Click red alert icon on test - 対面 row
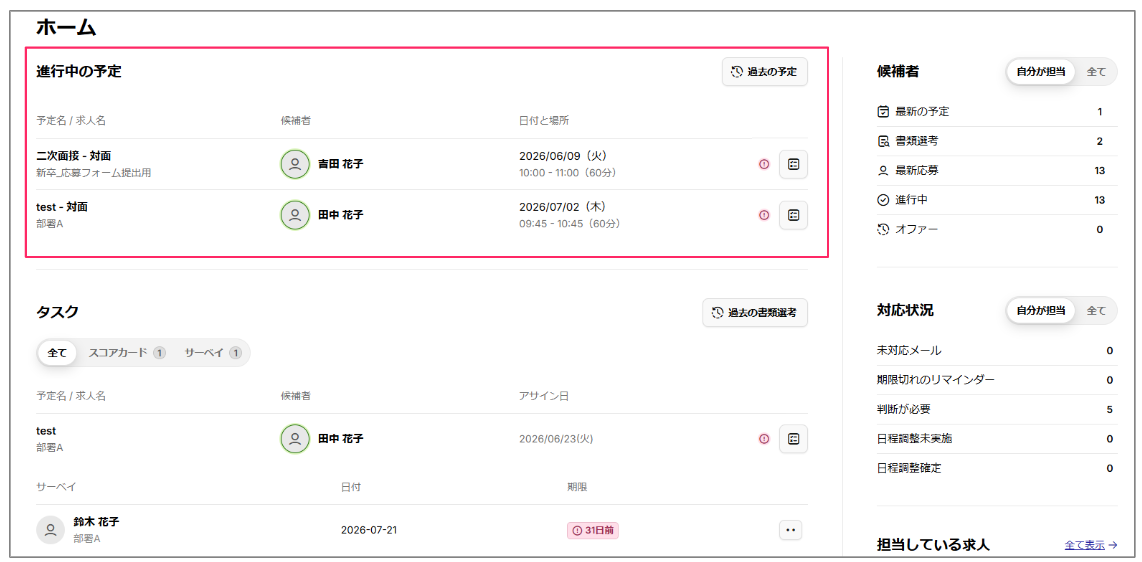 click(x=764, y=215)
